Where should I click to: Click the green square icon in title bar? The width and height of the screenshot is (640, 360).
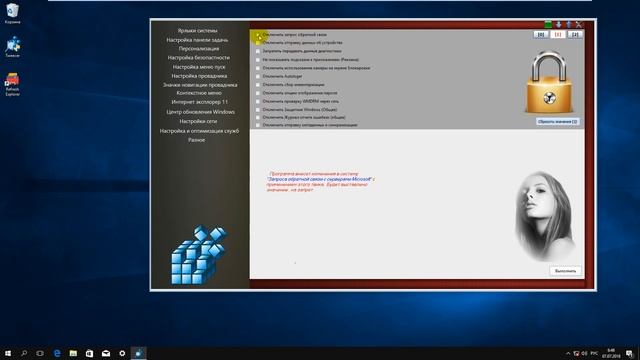point(548,24)
